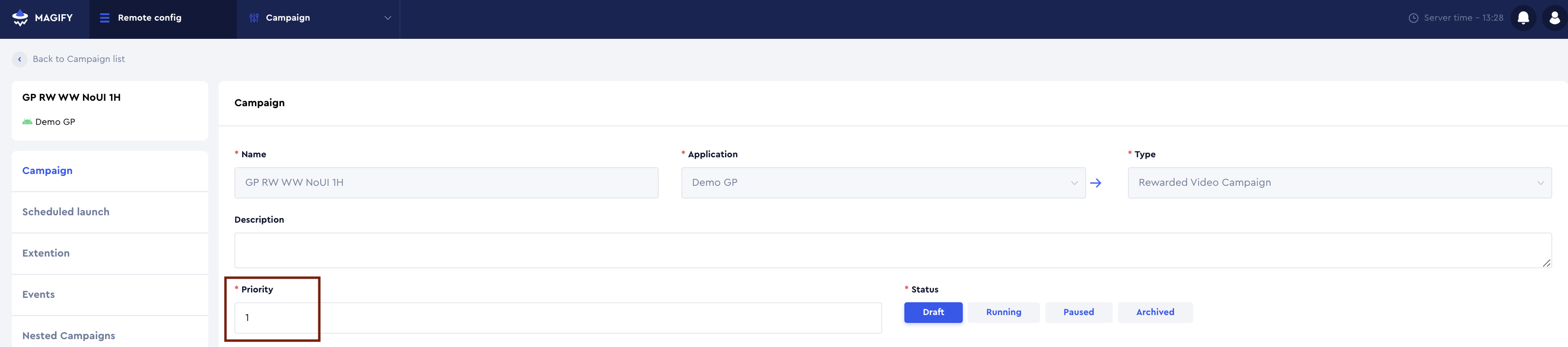
Task: Go back to Campaign list link
Action: click(x=79, y=59)
